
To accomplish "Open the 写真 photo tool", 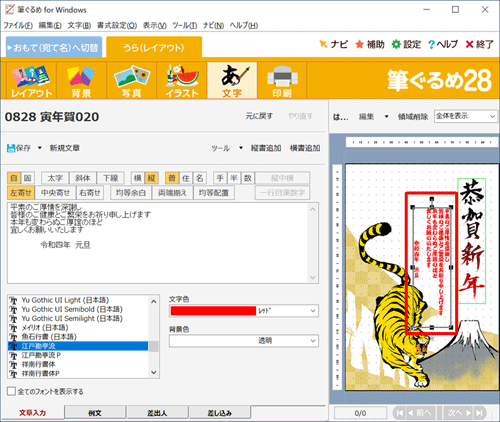I will [x=132, y=80].
